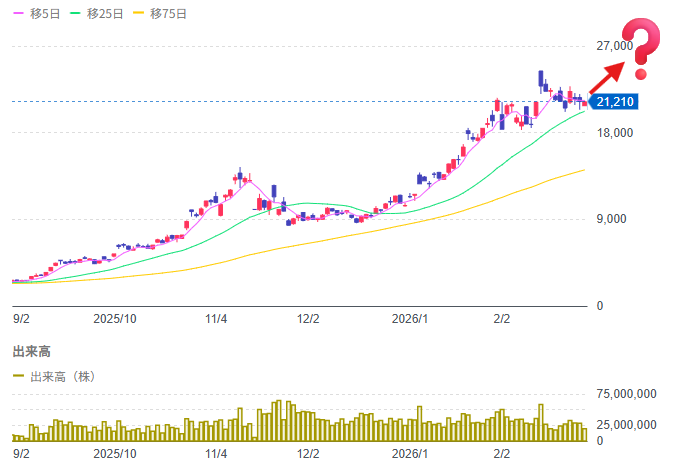This screenshot has width=675, height=463.
Task: Click the 出来高 section heading
Action: [x=31, y=351]
